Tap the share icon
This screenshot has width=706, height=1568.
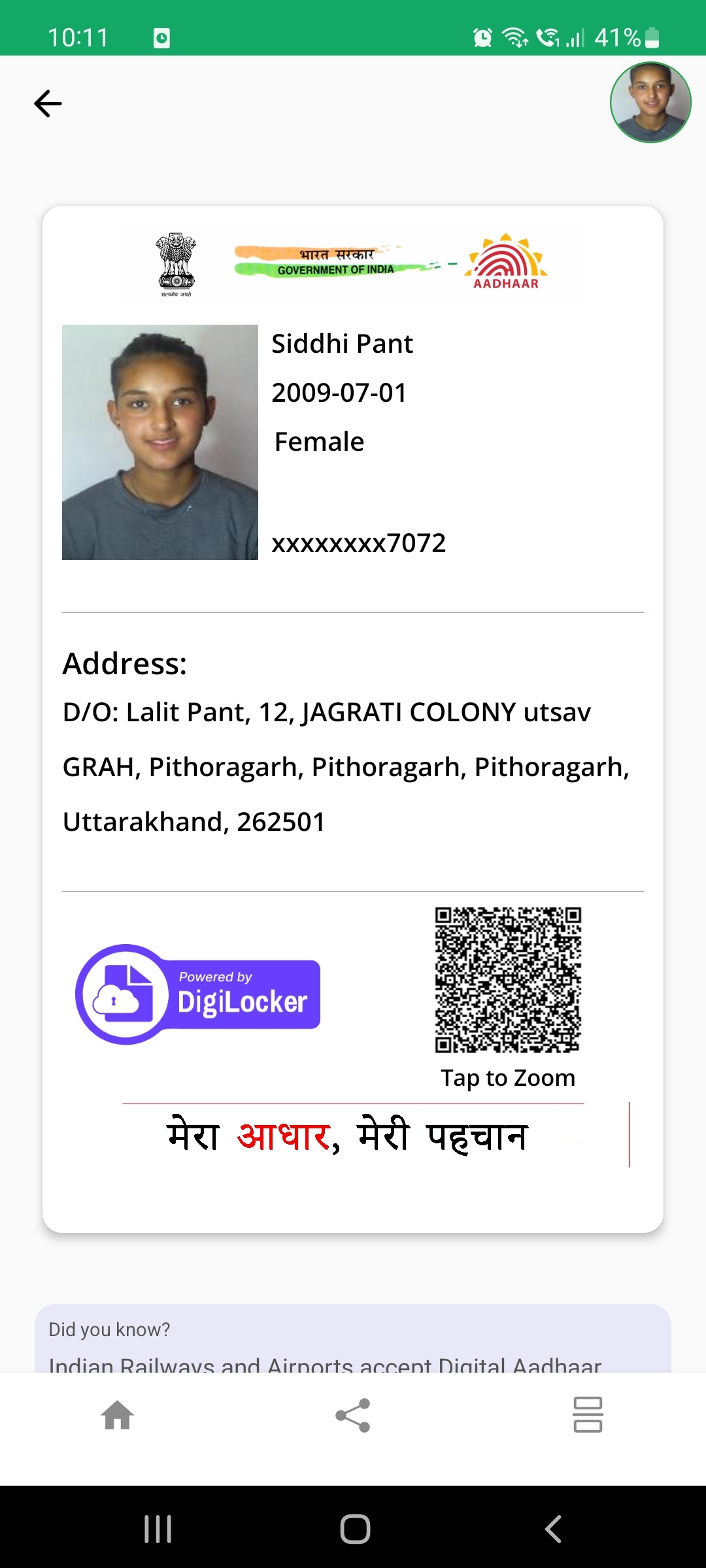(x=353, y=1415)
